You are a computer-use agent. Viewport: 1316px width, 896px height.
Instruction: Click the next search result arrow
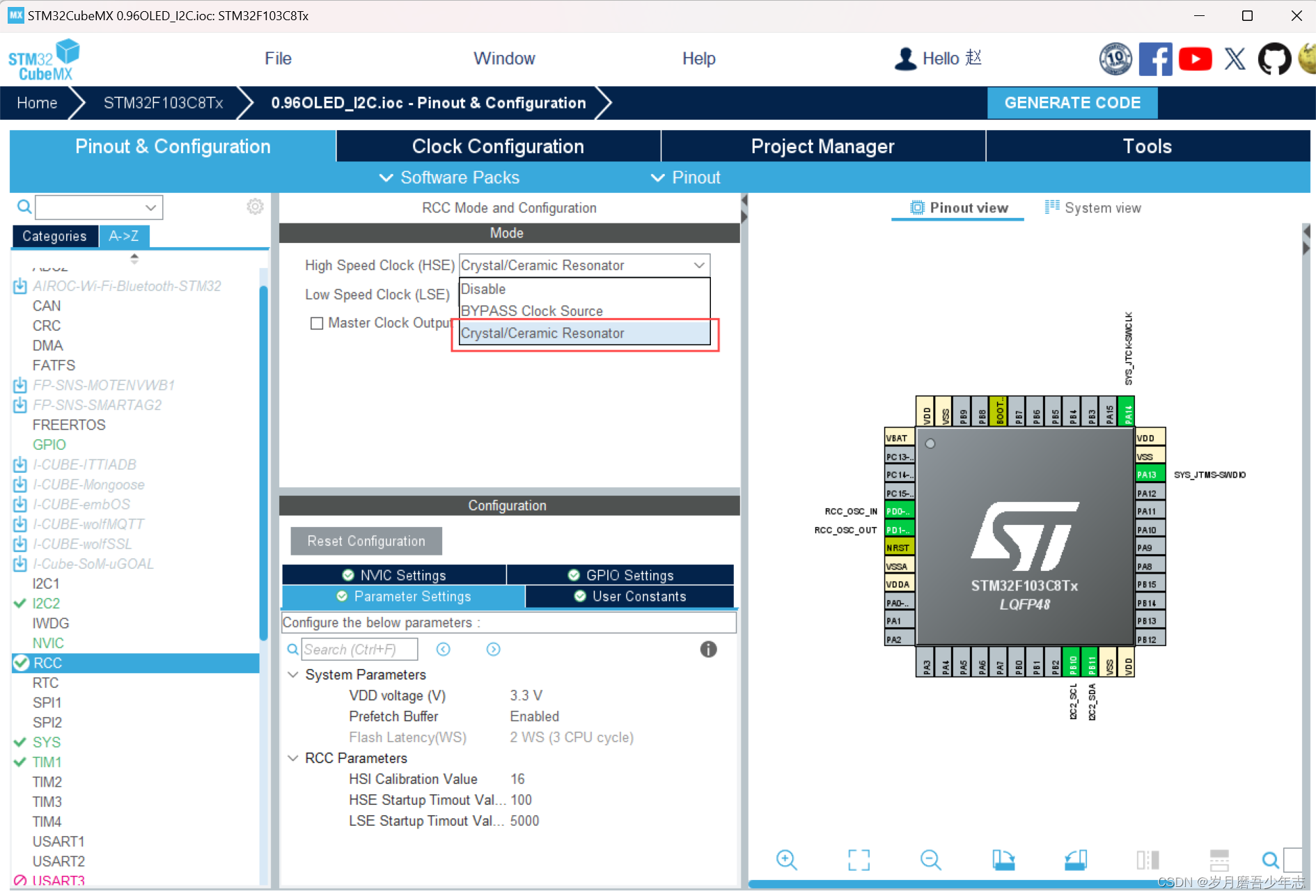click(x=494, y=650)
